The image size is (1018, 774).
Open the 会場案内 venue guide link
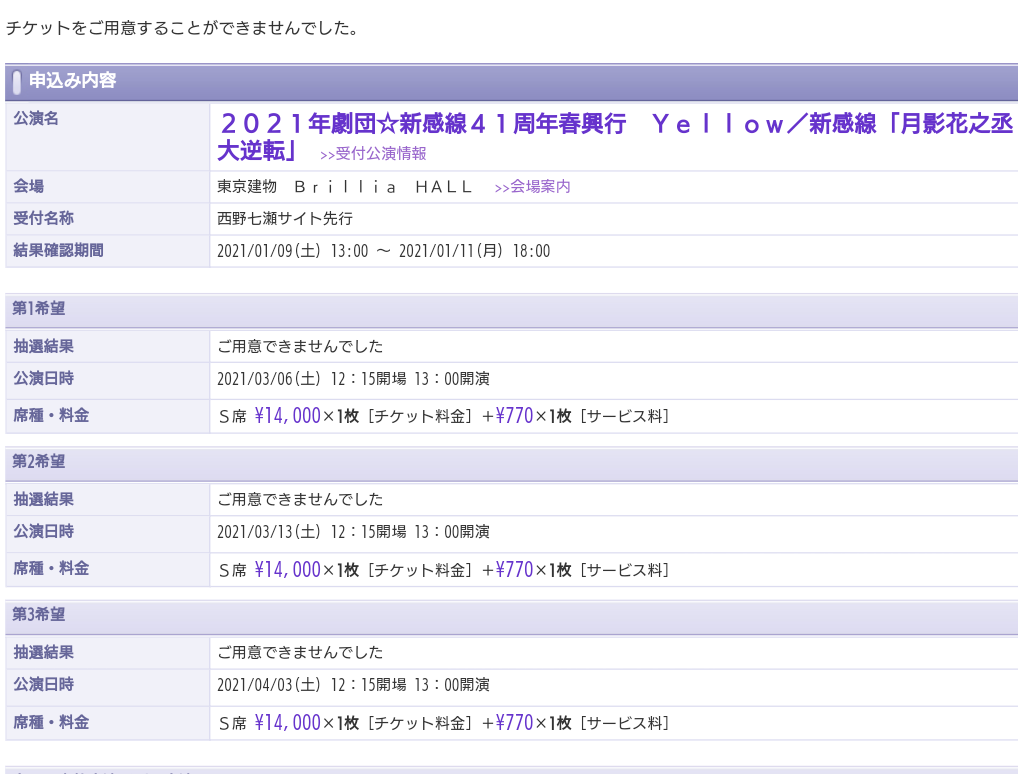[532, 187]
